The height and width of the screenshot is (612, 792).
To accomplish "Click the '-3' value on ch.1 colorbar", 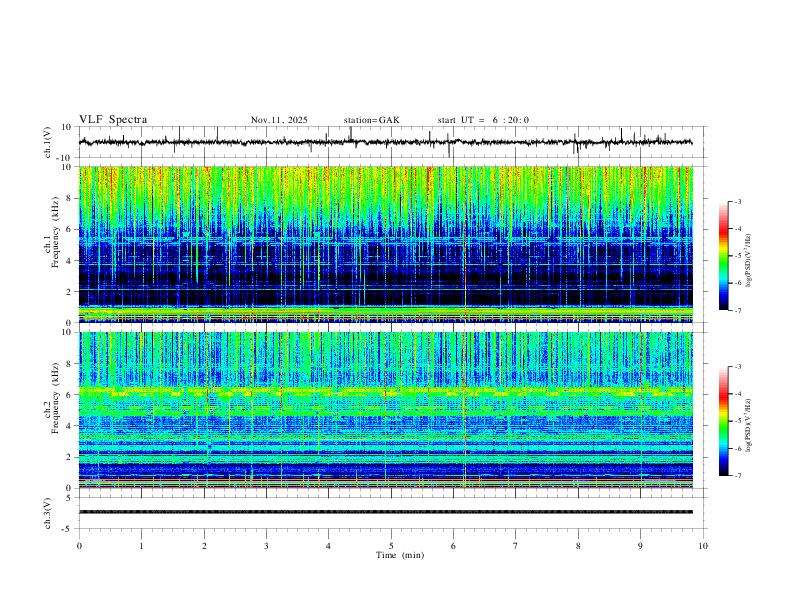I will (738, 201).
